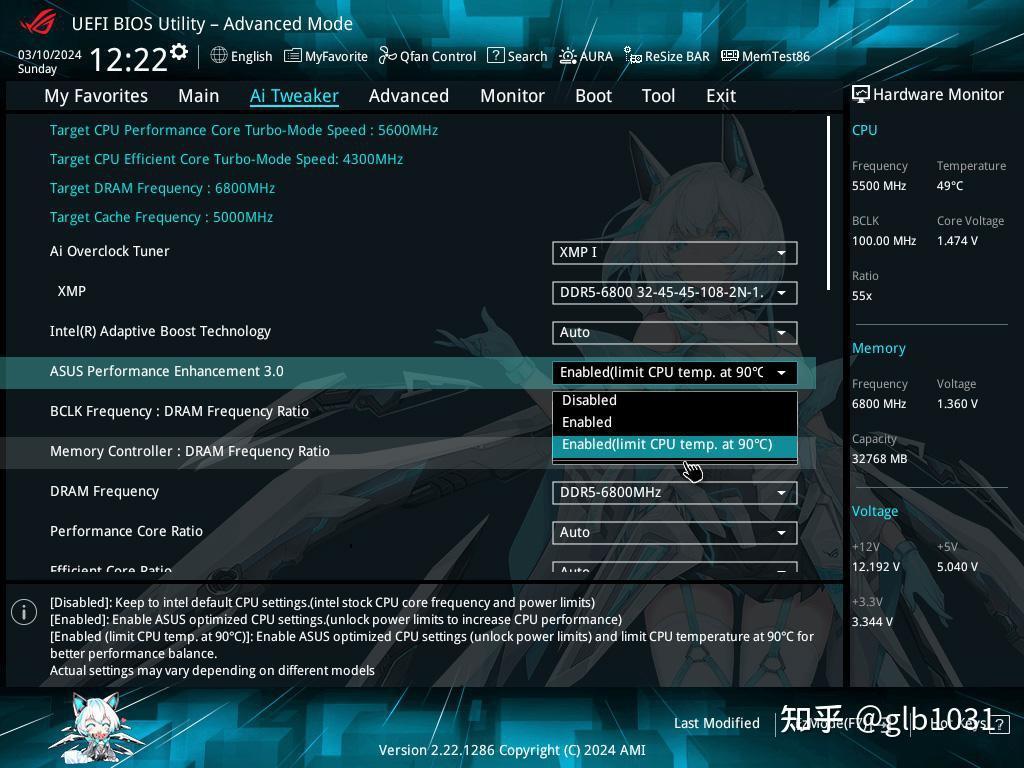Click Target Cache Frequency : 5000MHz text
The width and height of the screenshot is (1024, 768).
161,217
